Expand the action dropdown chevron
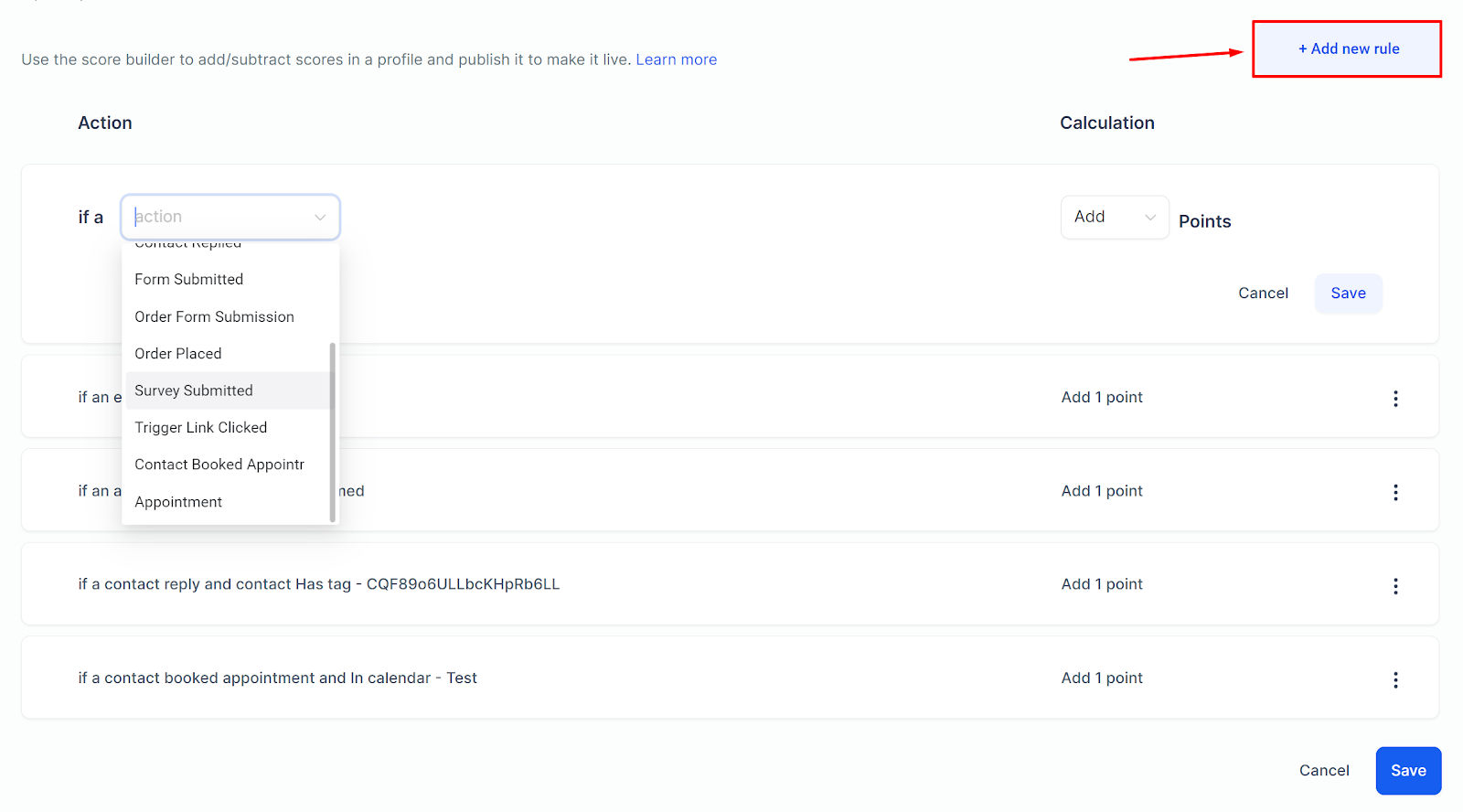Screen dimensions: 1463x812 coord(320,218)
